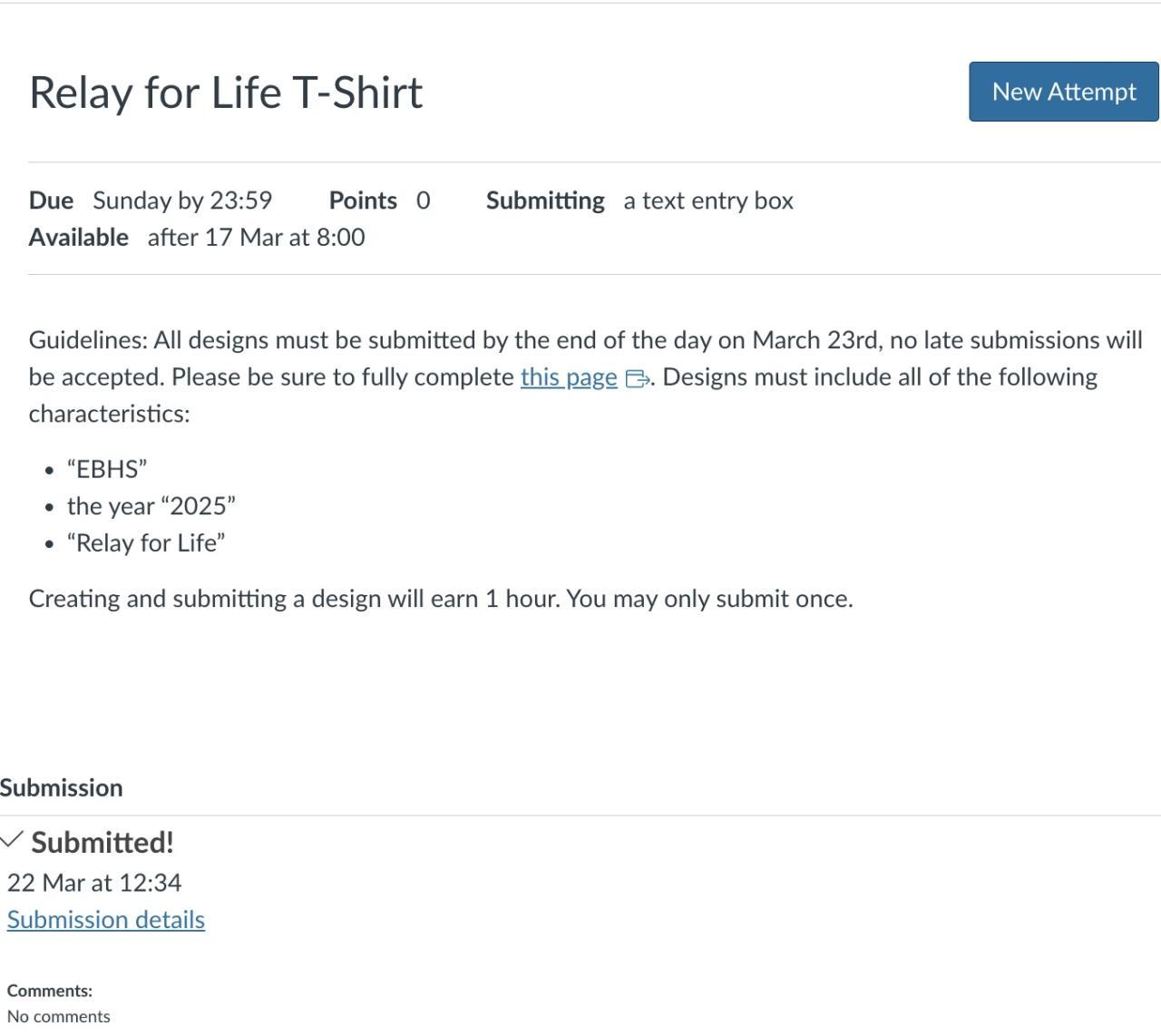The image size is (1161, 1036).
Task: Click the "EBHS" bullet item
Action: pyautogui.click(x=107, y=469)
